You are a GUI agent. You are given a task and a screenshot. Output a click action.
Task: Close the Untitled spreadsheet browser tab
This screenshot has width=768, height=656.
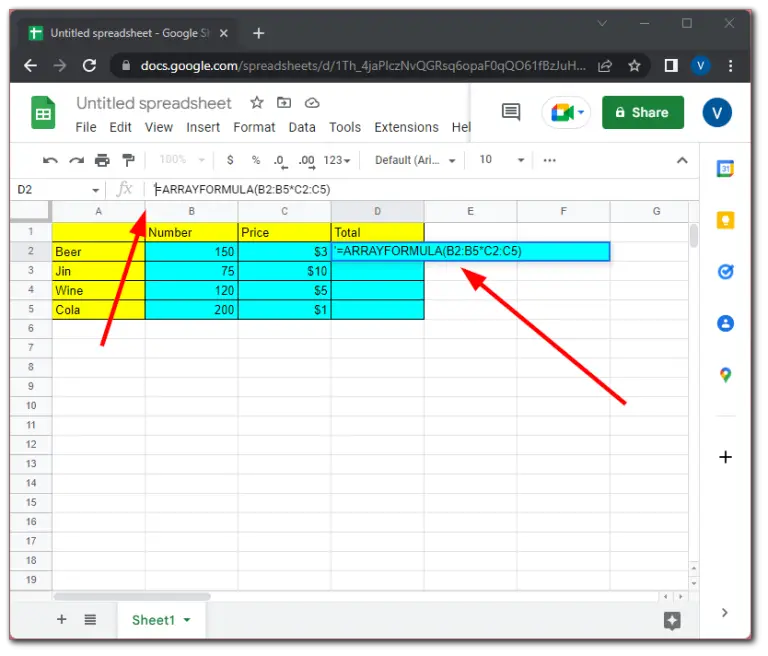(x=224, y=33)
